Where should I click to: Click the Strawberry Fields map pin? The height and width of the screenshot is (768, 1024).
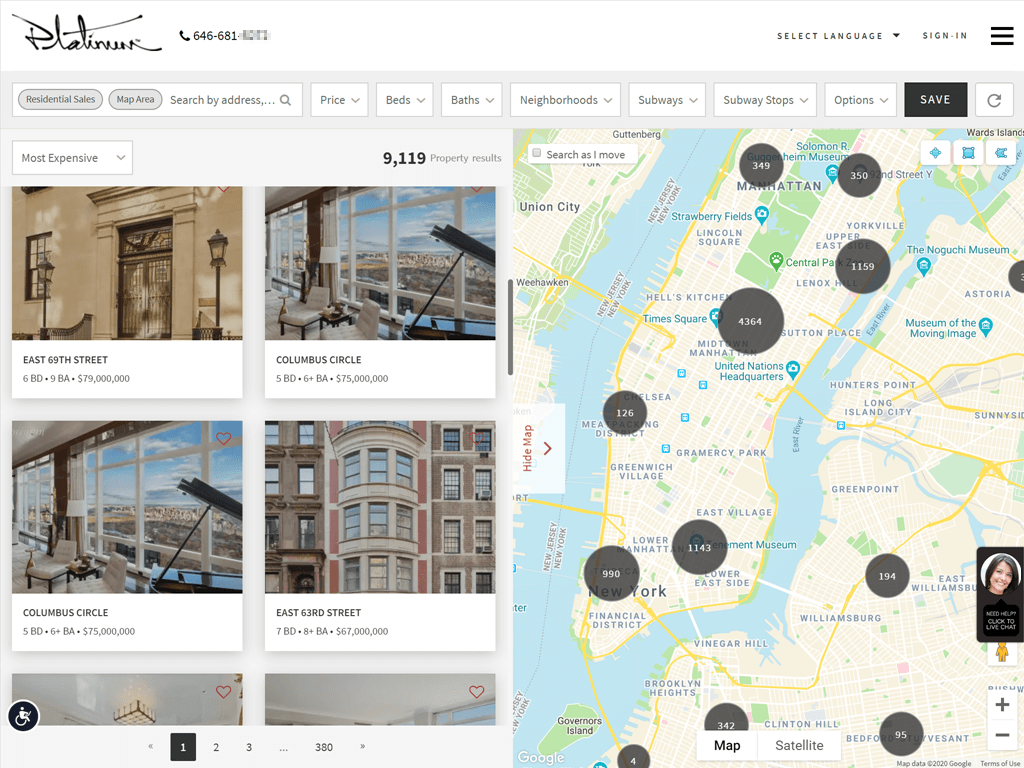point(761,215)
